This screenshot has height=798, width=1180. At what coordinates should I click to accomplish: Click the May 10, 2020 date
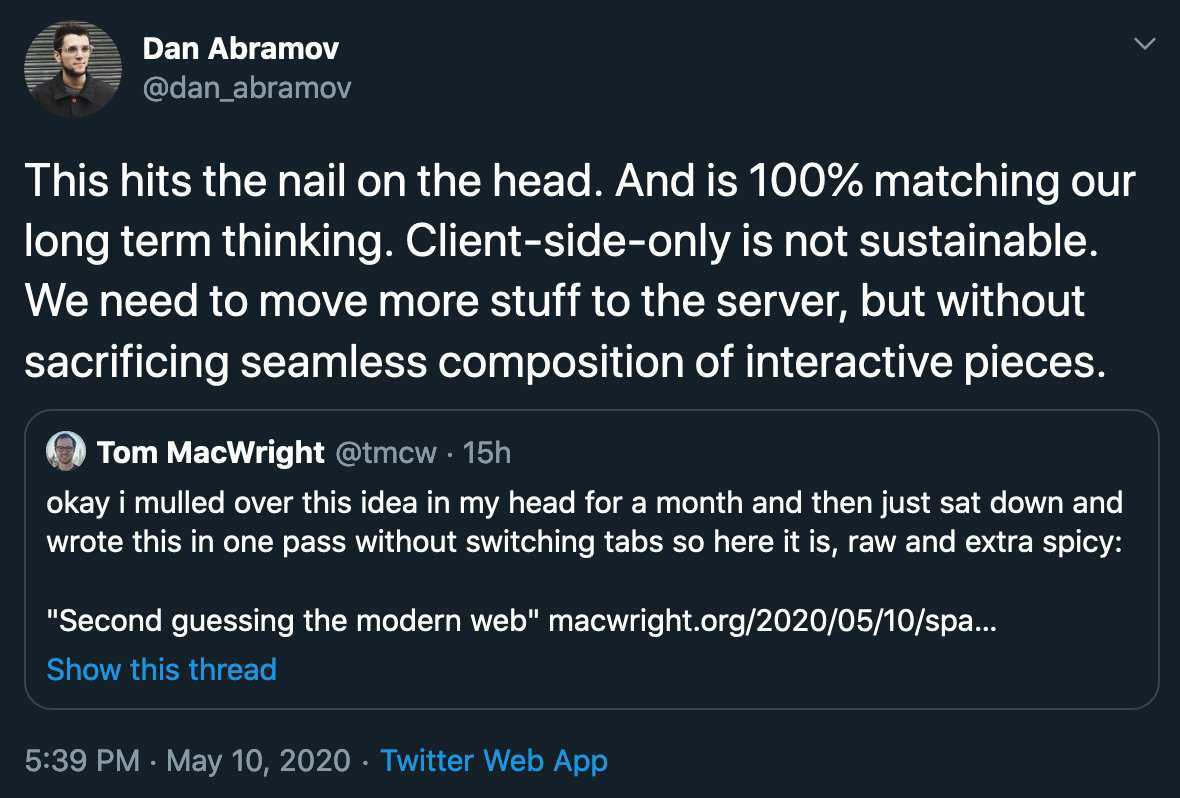click(258, 761)
